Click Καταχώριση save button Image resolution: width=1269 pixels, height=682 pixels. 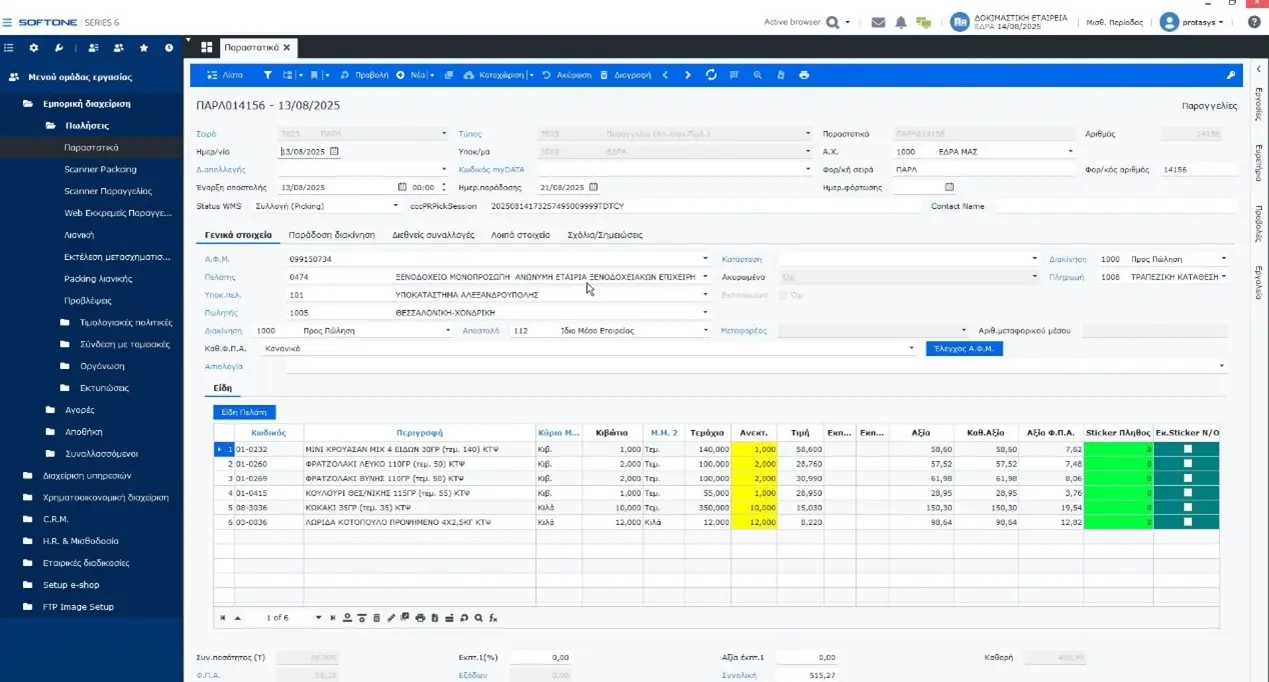495,75
